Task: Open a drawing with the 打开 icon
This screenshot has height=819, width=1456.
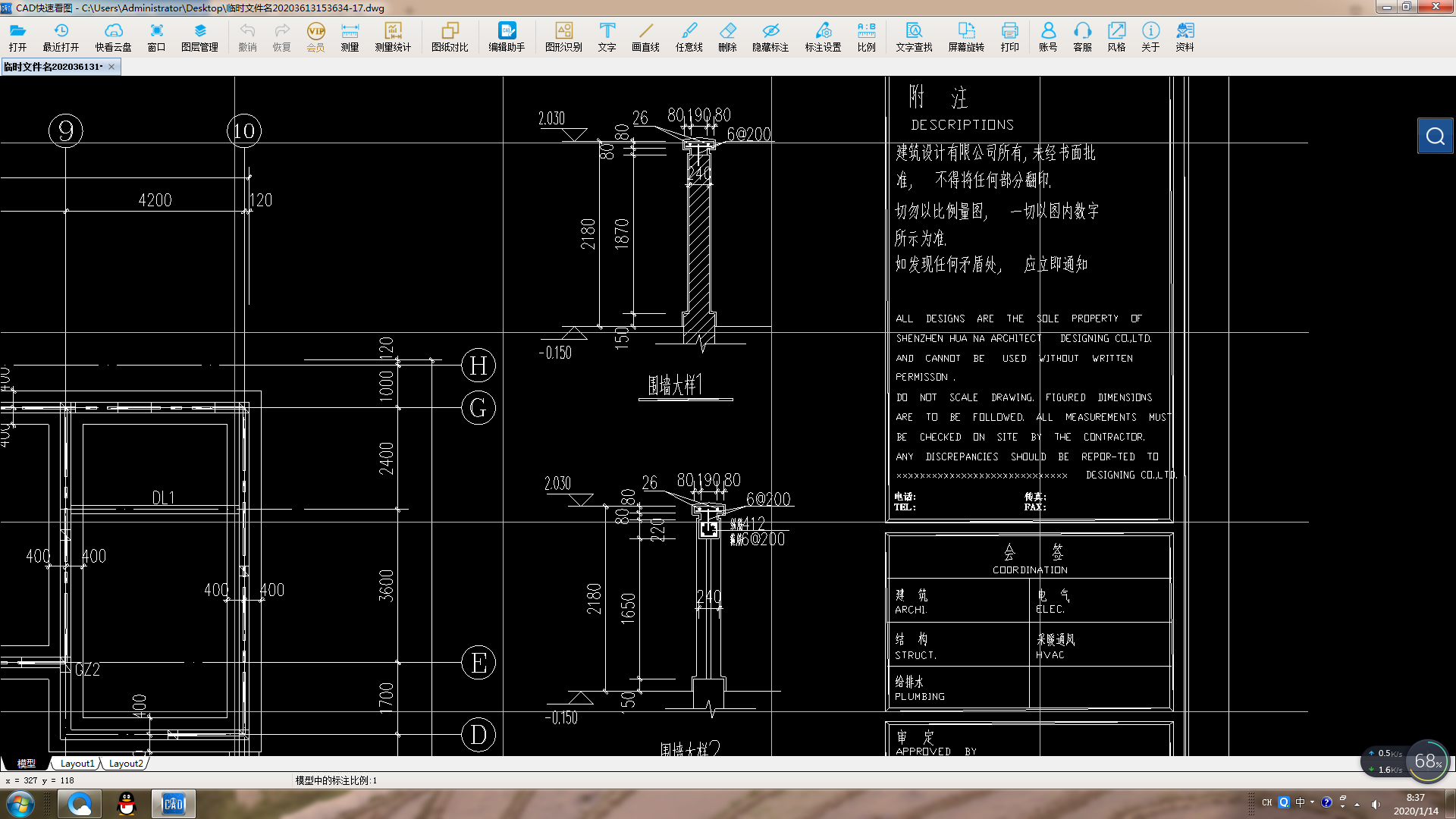Action: coord(17,36)
